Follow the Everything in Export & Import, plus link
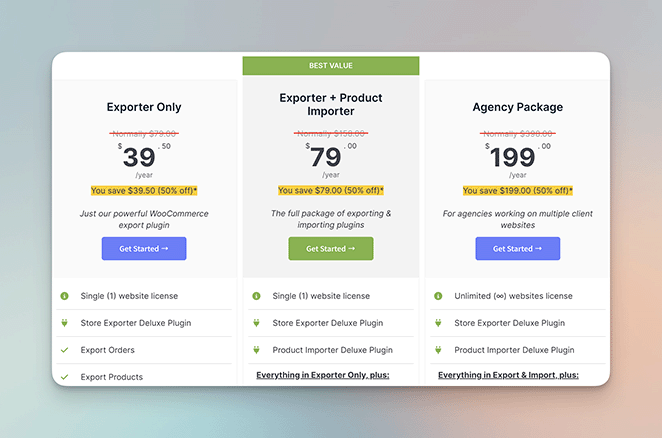The height and width of the screenshot is (438, 662). 508,375
